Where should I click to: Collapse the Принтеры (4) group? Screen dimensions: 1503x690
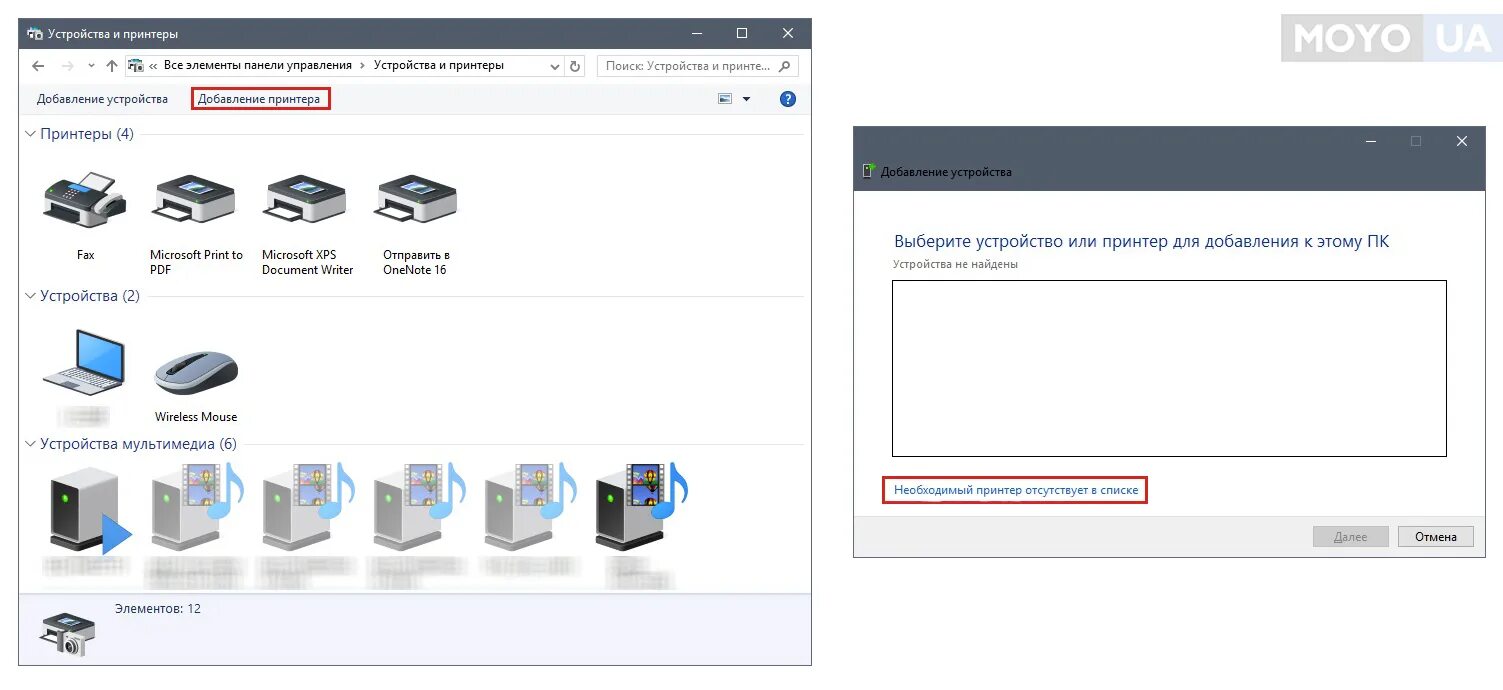pyautogui.click(x=31, y=134)
